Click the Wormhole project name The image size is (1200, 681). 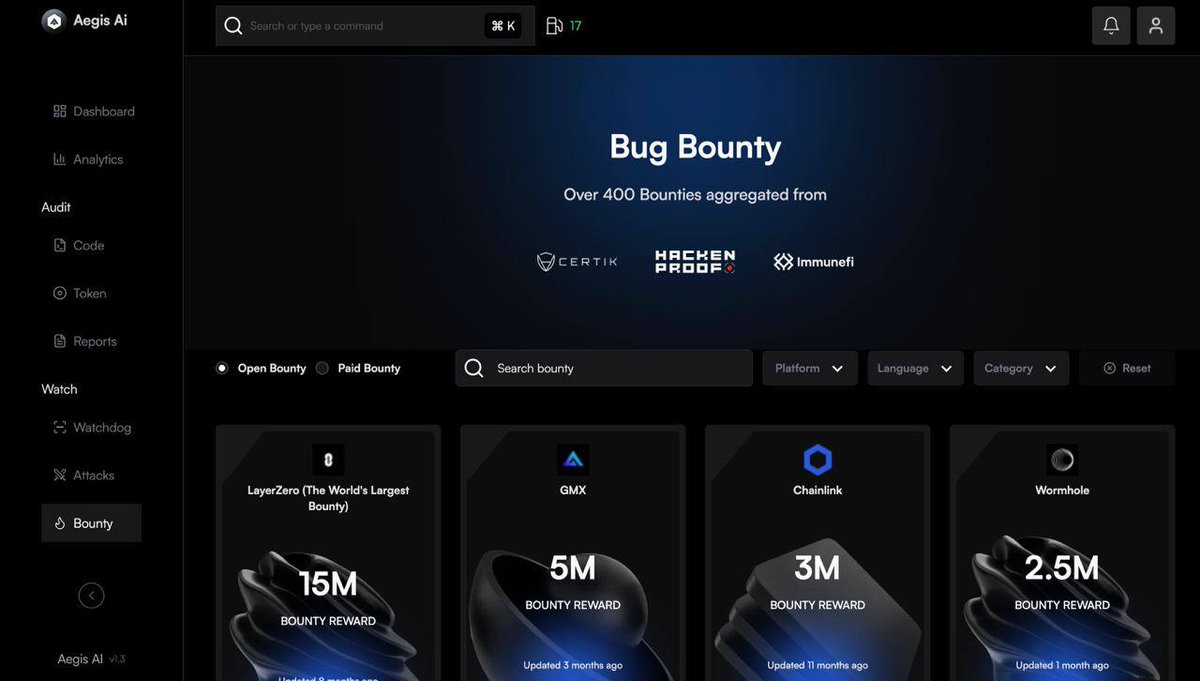point(1062,490)
